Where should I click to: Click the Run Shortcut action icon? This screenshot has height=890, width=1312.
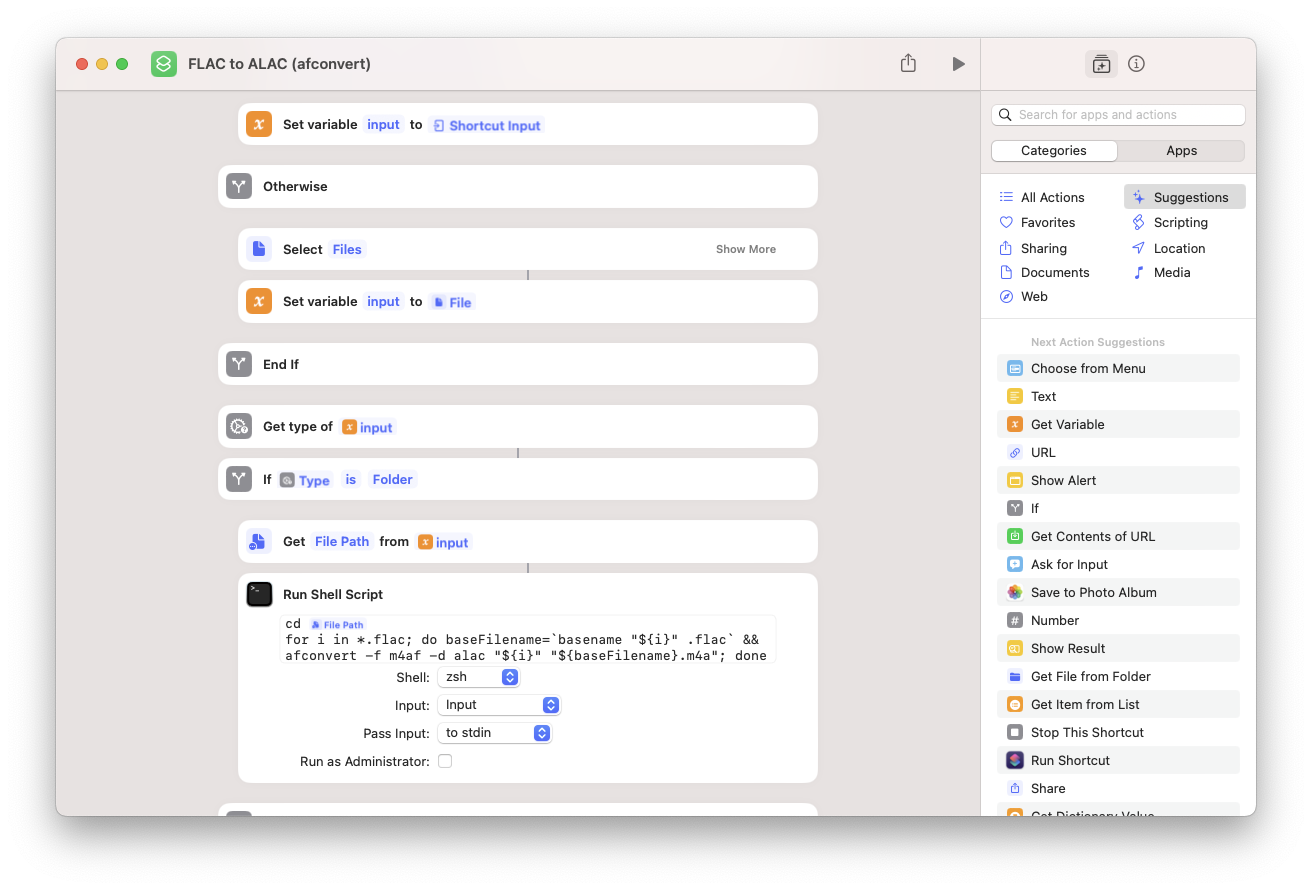(x=1015, y=760)
